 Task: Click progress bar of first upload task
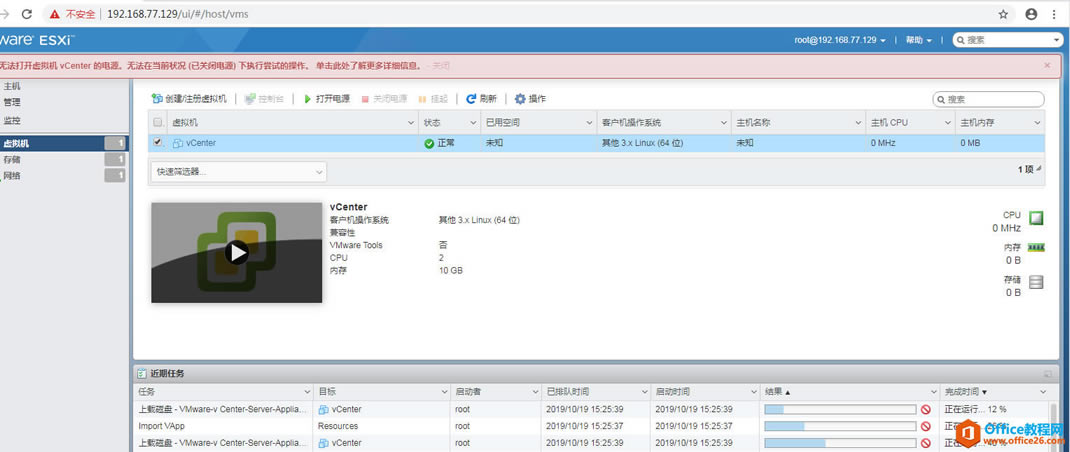(840, 410)
